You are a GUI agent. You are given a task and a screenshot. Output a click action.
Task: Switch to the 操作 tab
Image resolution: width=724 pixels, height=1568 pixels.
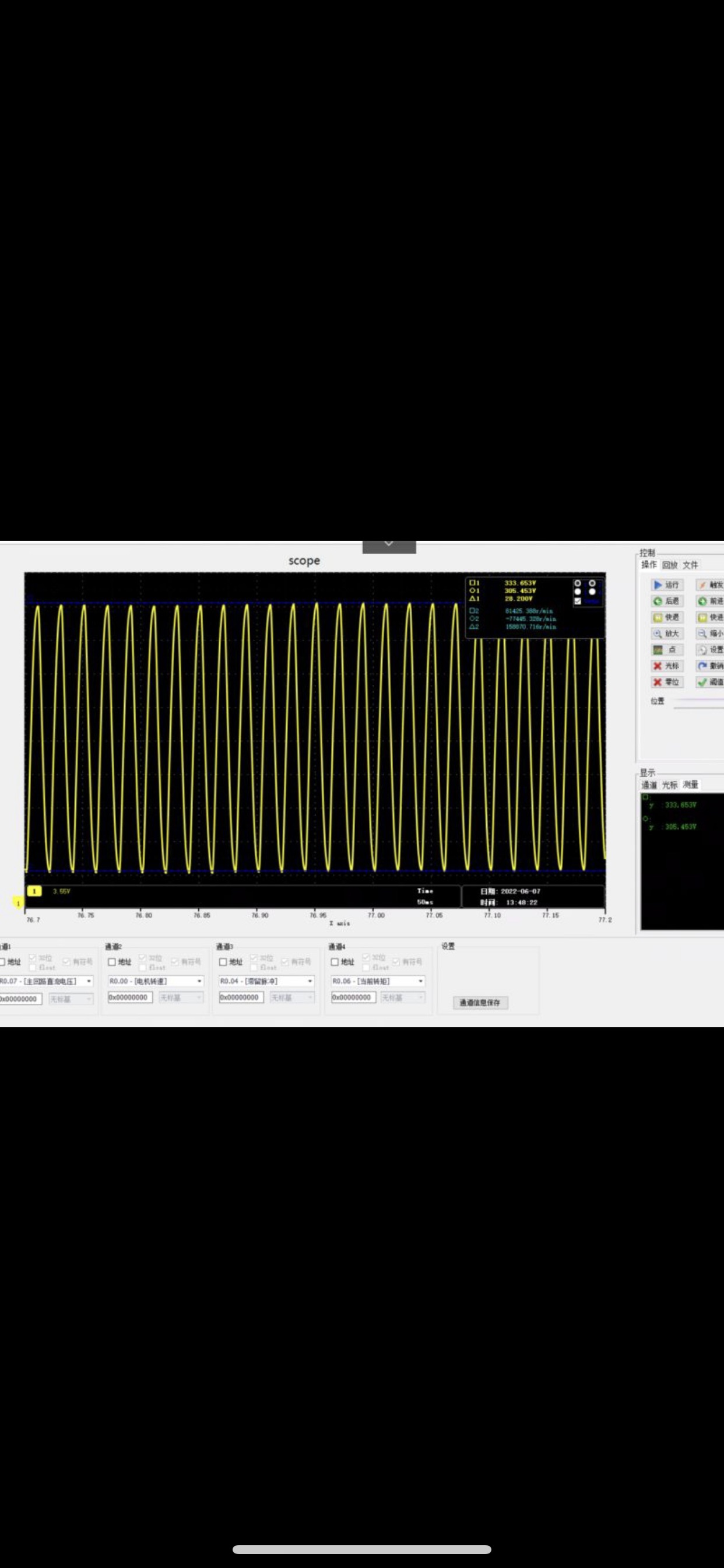649,565
